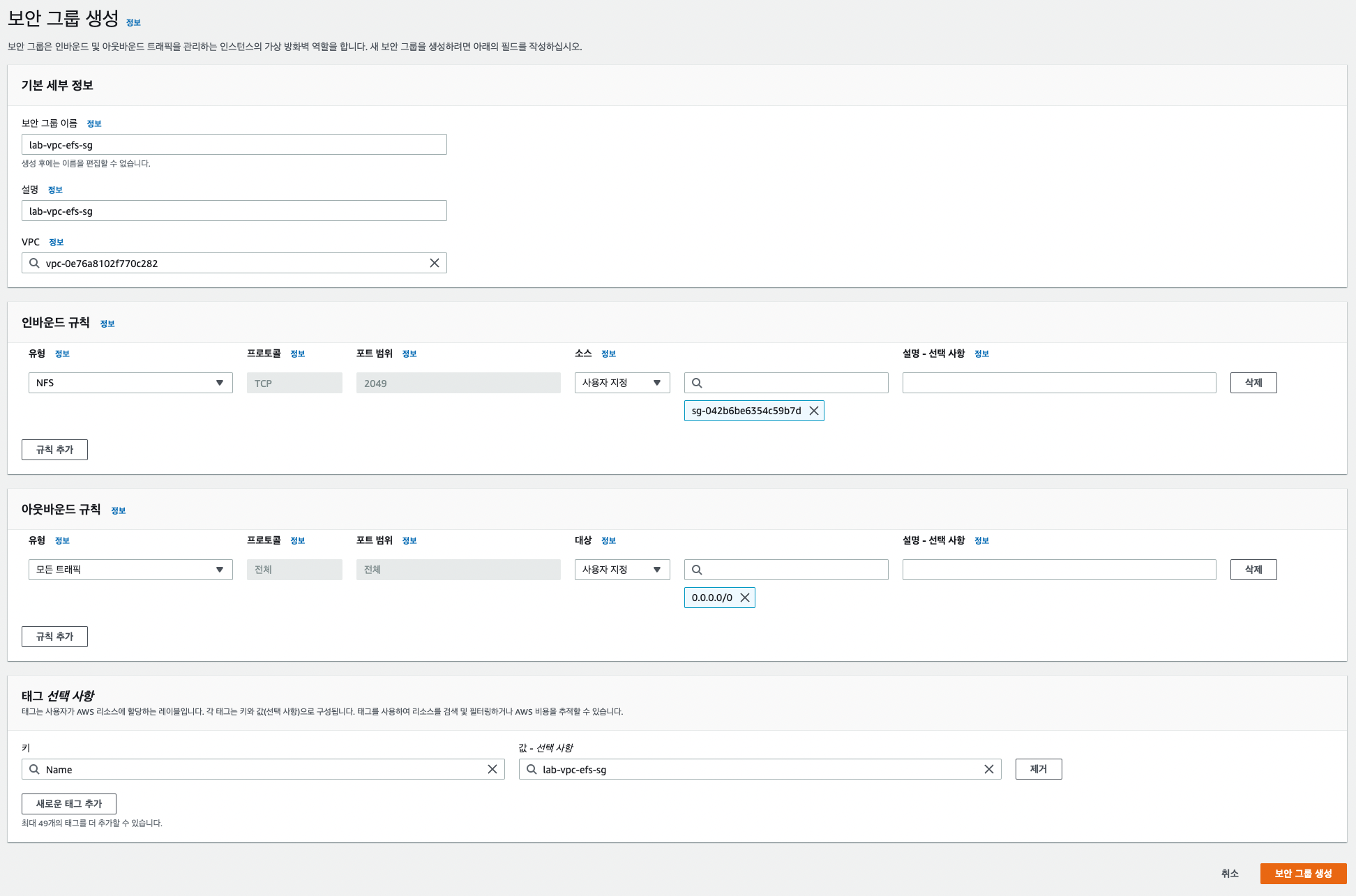The width and height of the screenshot is (1356, 896).
Task: Remove sg-042b6be6354c59b7d source chip
Action: coord(813,411)
